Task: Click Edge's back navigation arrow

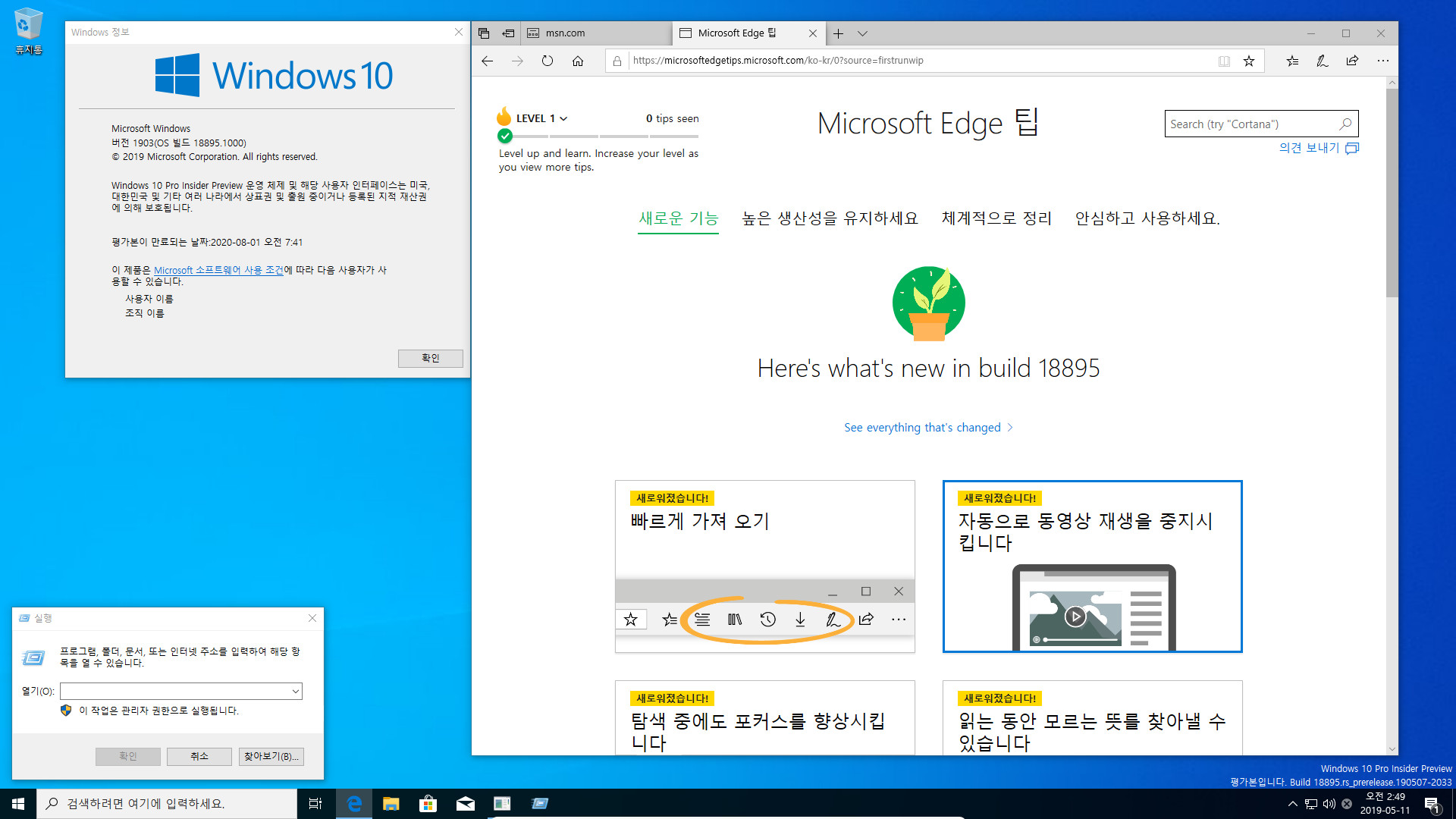Action: [488, 61]
